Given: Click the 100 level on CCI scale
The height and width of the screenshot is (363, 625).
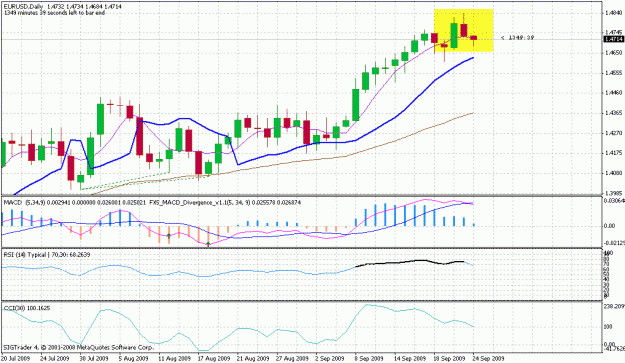Looking at the screenshot, I should point(609,327).
